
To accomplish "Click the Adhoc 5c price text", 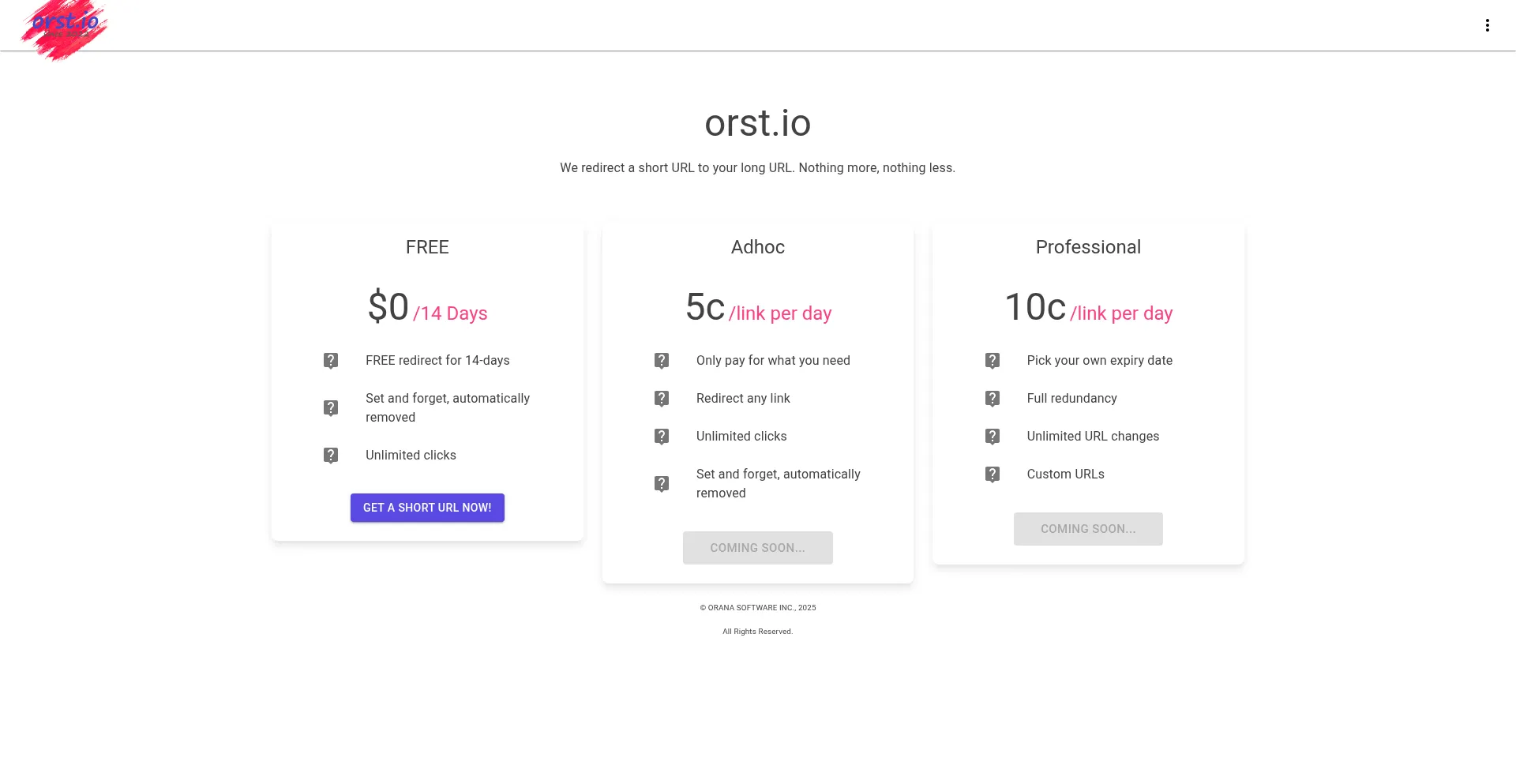I will coord(705,307).
